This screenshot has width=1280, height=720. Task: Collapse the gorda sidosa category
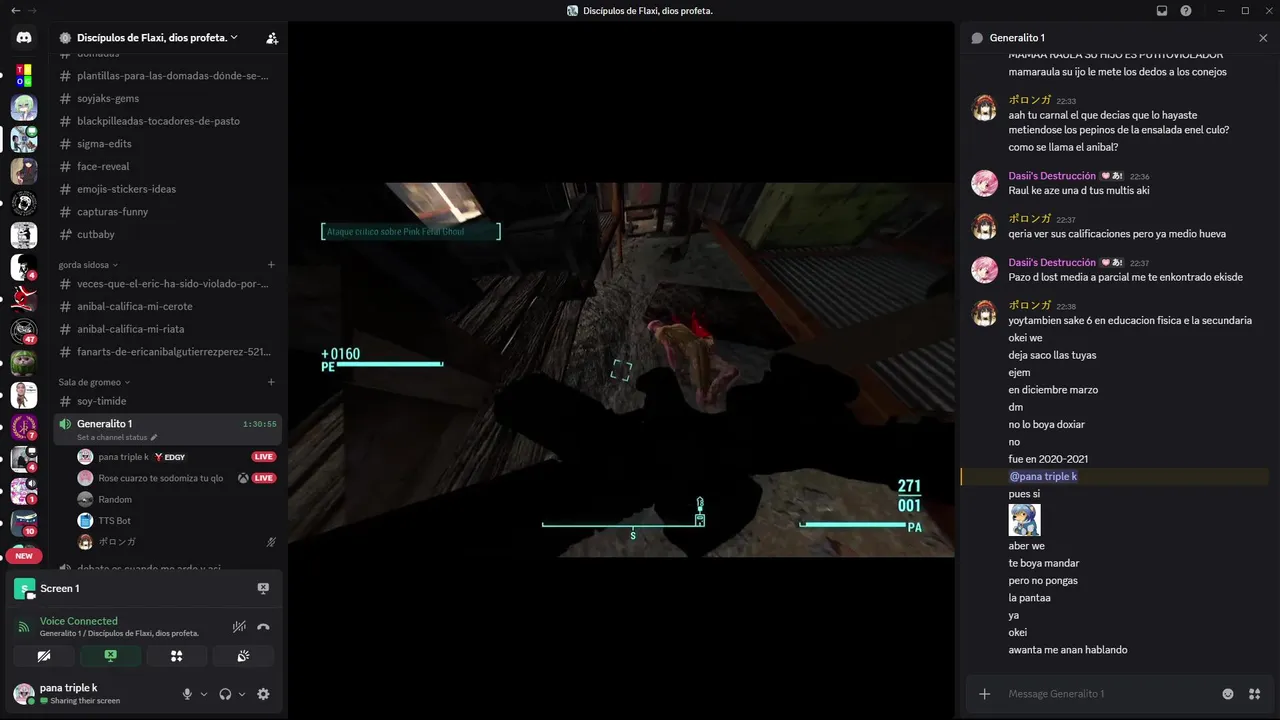tap(88, 265)
